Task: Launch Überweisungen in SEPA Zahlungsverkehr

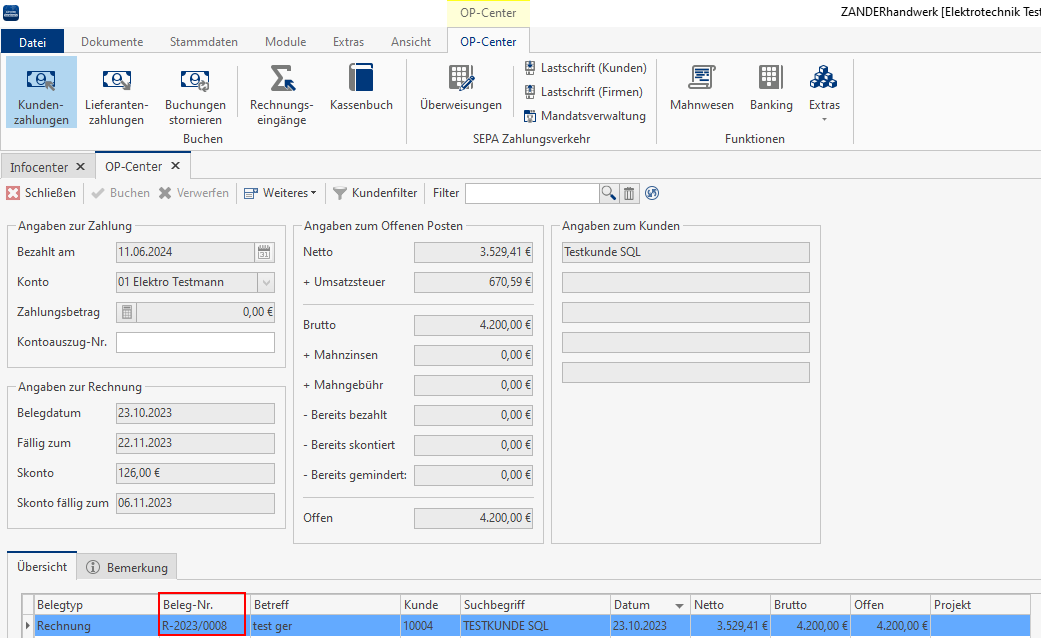Action: point(460,88)
